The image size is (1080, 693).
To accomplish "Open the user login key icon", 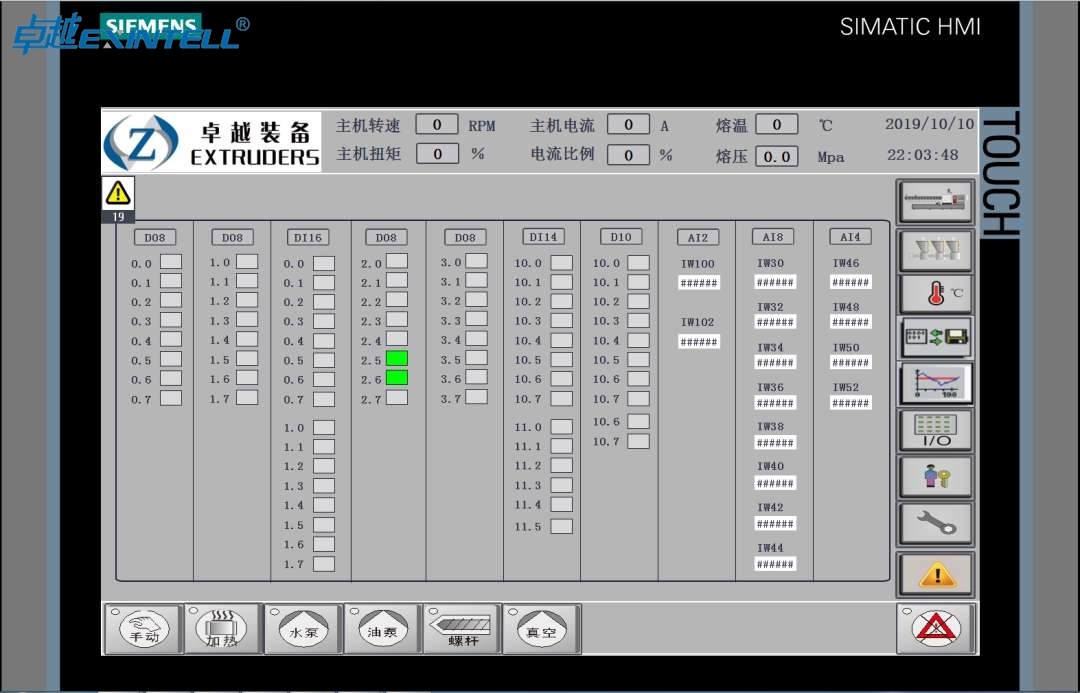I will [x=935, y=477].
